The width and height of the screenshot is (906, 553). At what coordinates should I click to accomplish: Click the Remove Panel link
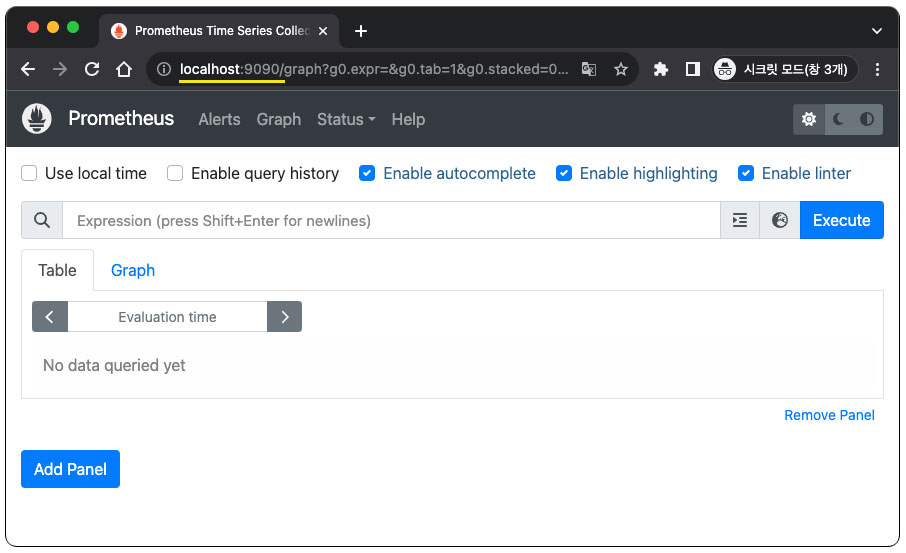(829, 415)
